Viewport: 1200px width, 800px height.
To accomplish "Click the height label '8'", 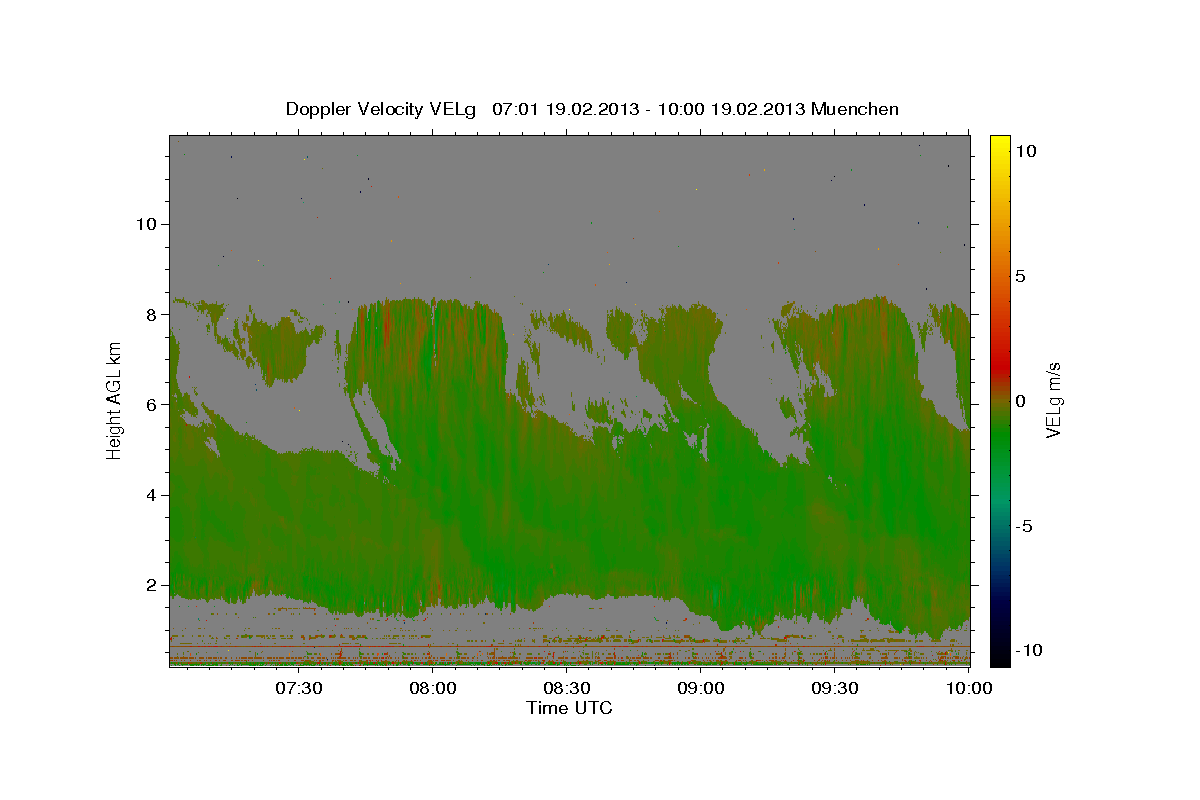I will pos(151,314).
